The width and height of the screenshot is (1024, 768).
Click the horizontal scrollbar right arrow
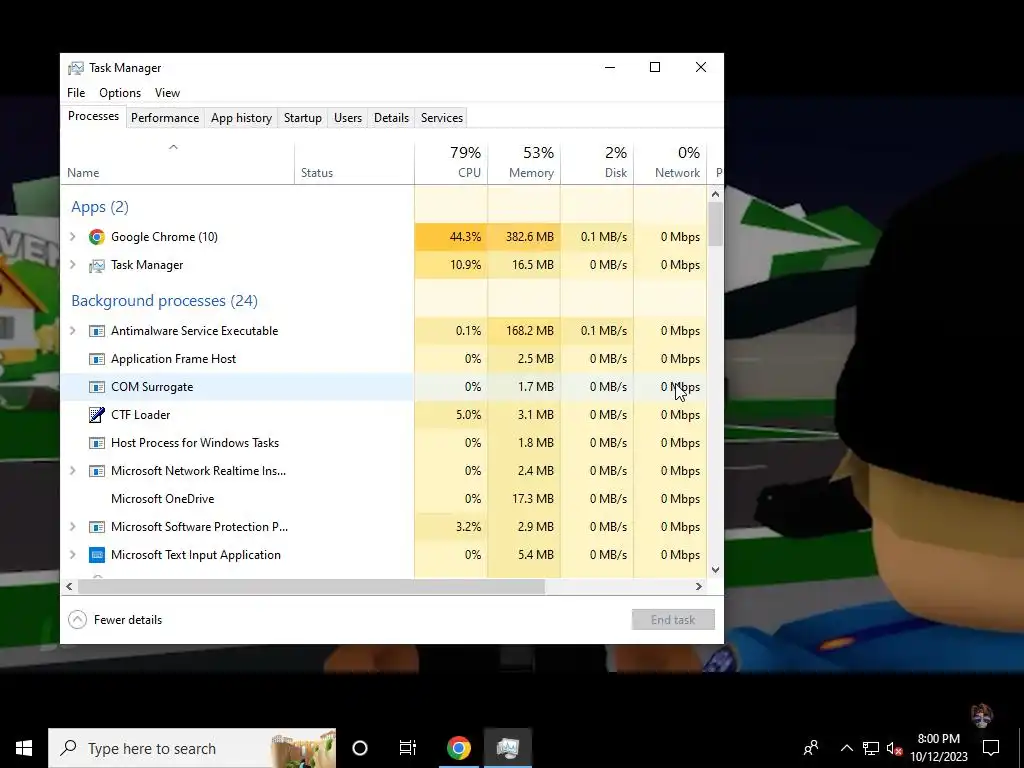point(699,586)
